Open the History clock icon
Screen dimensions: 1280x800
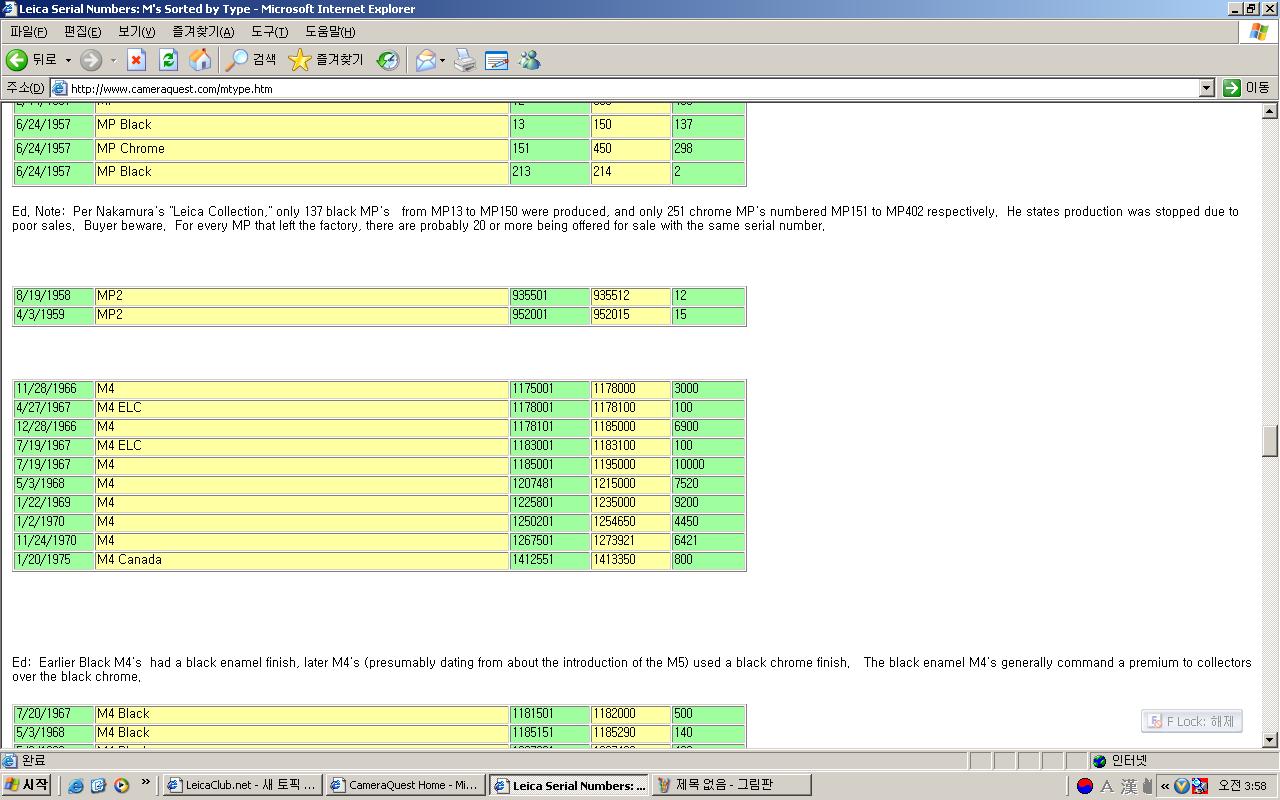pyautogui.click(x=387, y=60)
